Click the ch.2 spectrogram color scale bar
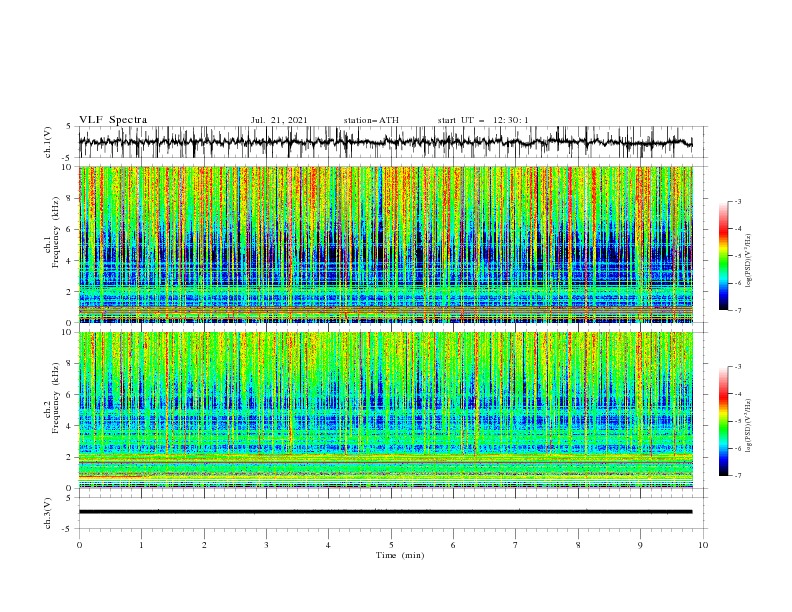Screen dimensions: 792x612 point(723,421)
